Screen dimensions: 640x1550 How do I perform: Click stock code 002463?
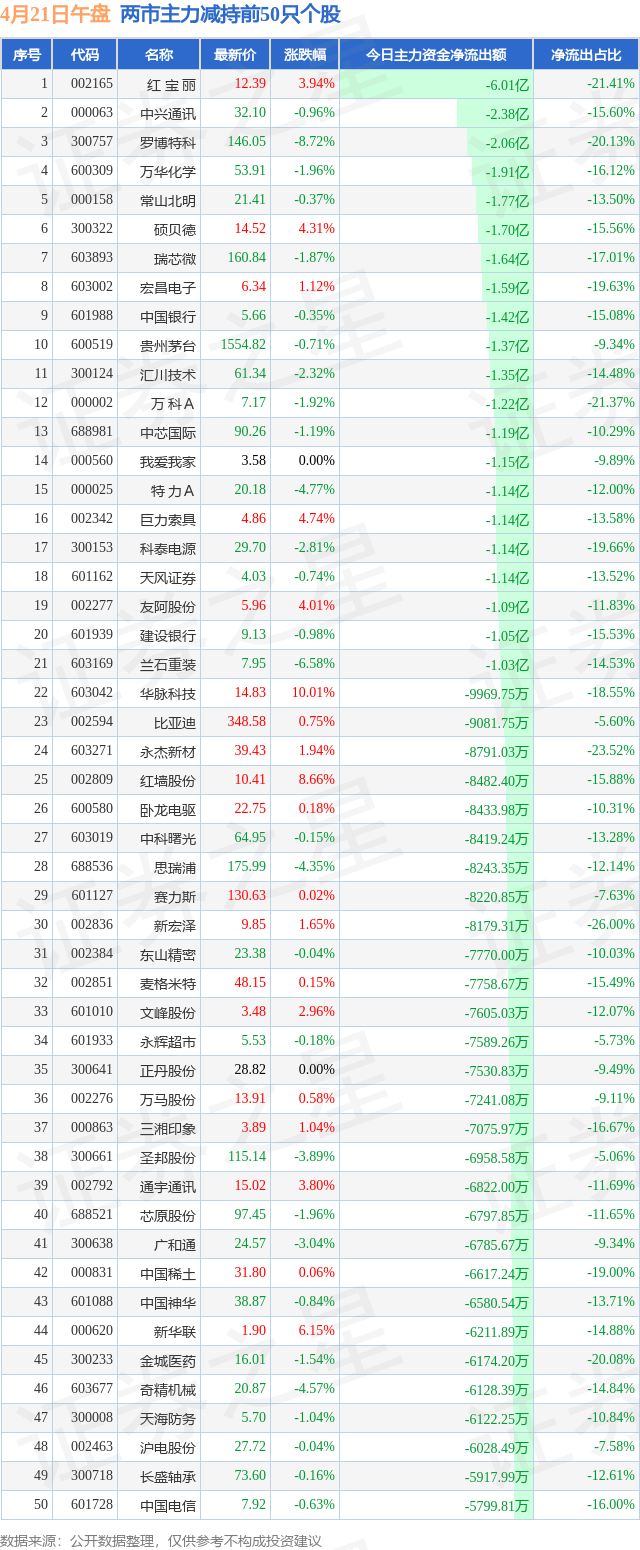tap(92, 1447)
